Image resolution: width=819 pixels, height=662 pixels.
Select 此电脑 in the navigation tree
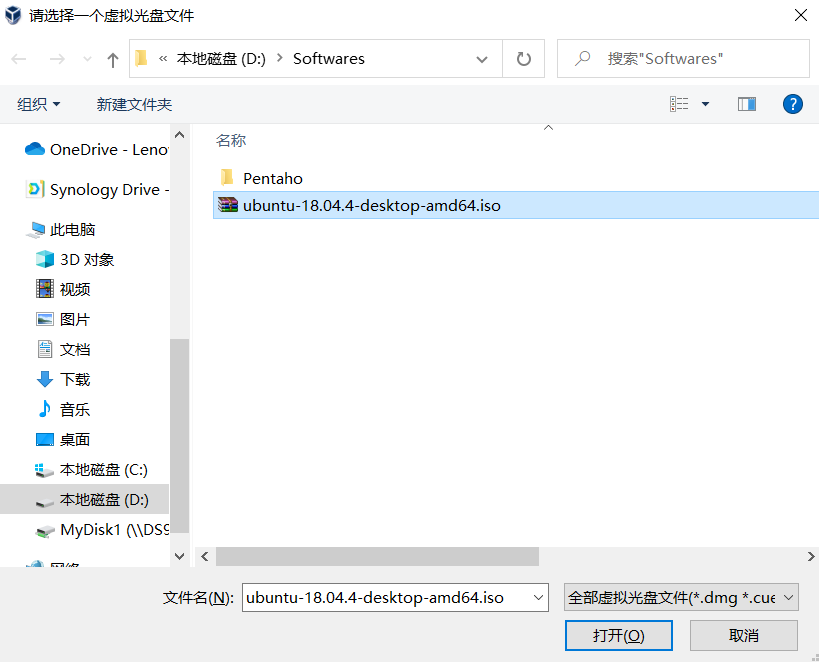coord(63,230)
